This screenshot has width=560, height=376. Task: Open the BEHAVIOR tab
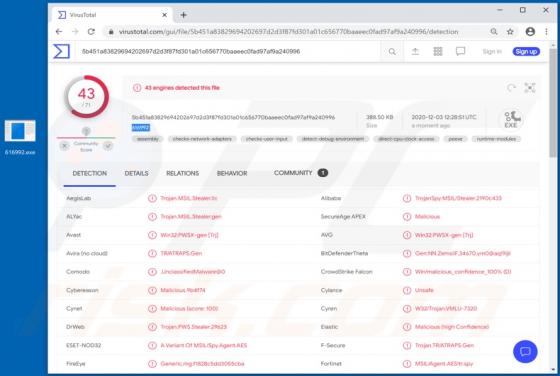pyautogui.click(x=232, y=174)
